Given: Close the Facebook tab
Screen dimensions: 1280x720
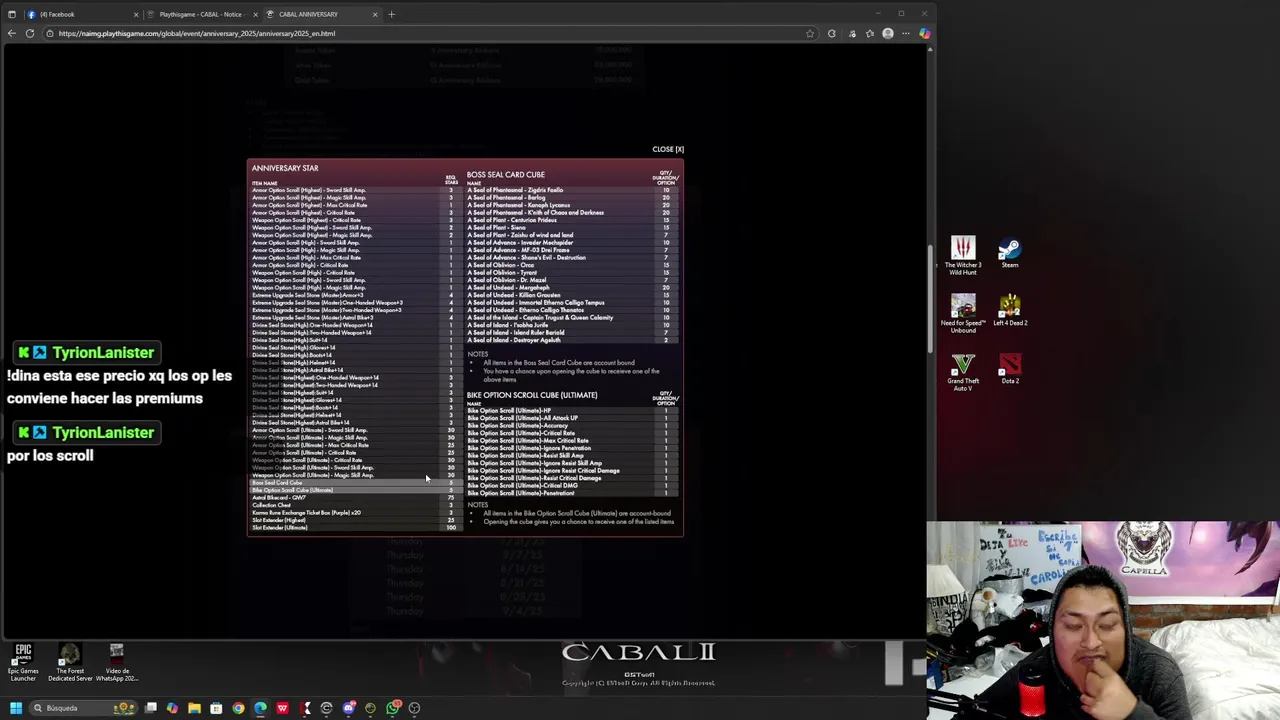Looking at the screenshot, I should [136, 14].
